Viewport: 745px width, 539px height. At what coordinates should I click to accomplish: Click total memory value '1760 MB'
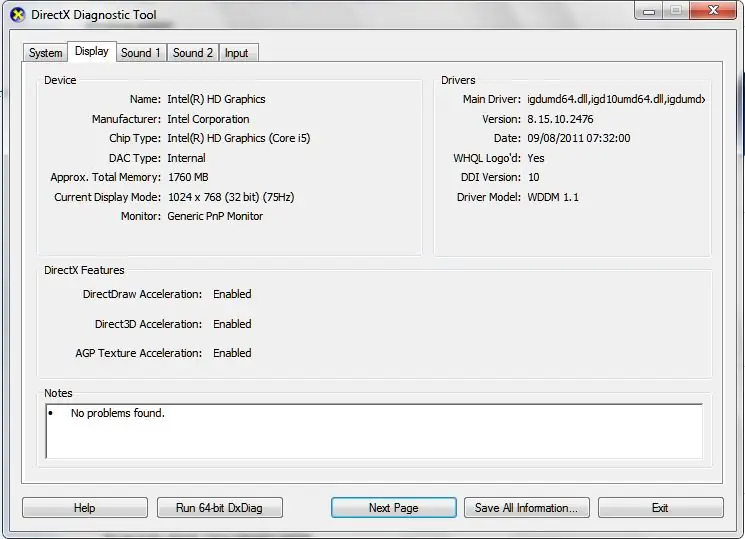click(x=188, y=177)
